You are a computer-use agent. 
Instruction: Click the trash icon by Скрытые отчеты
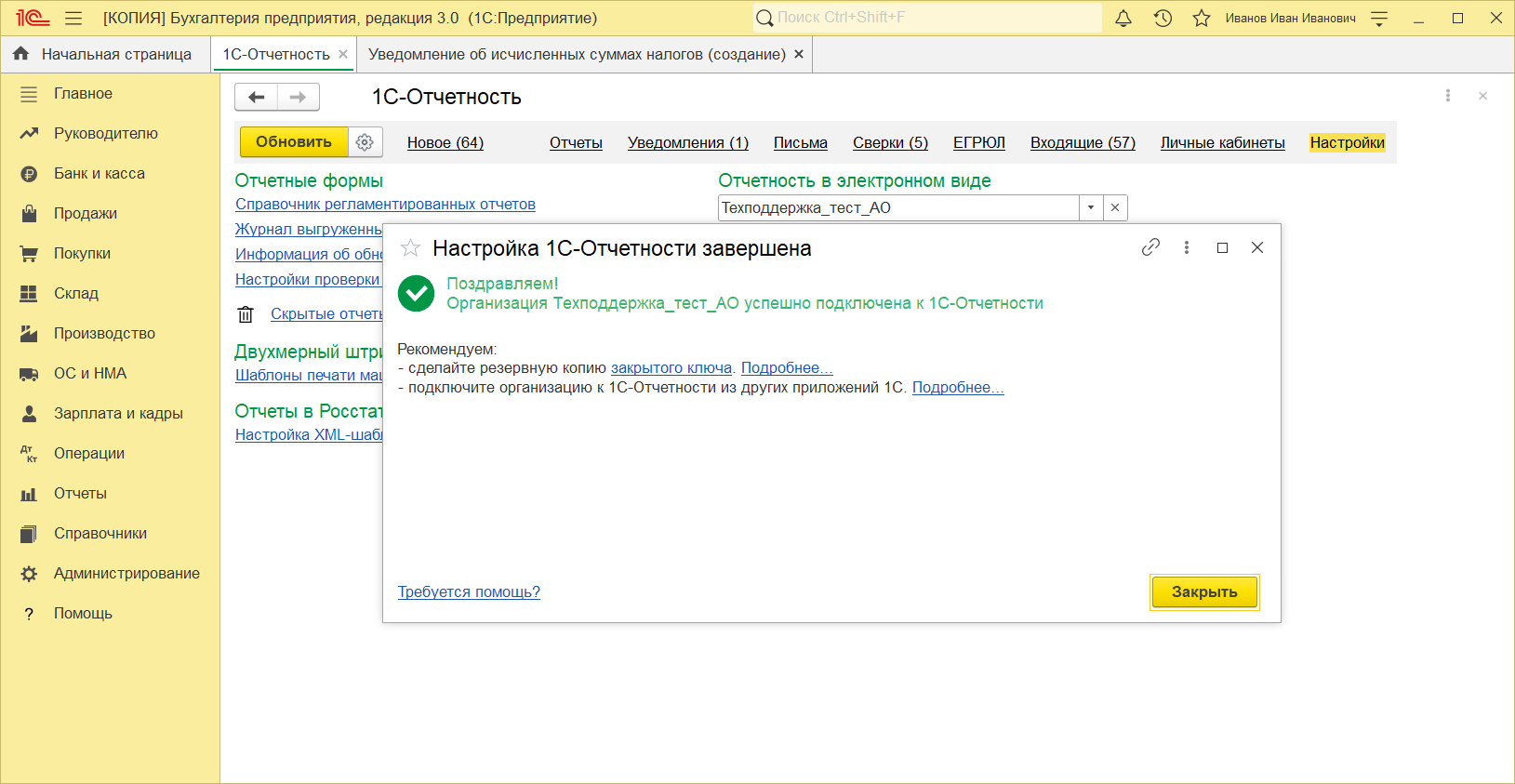[x=246, y=314]
